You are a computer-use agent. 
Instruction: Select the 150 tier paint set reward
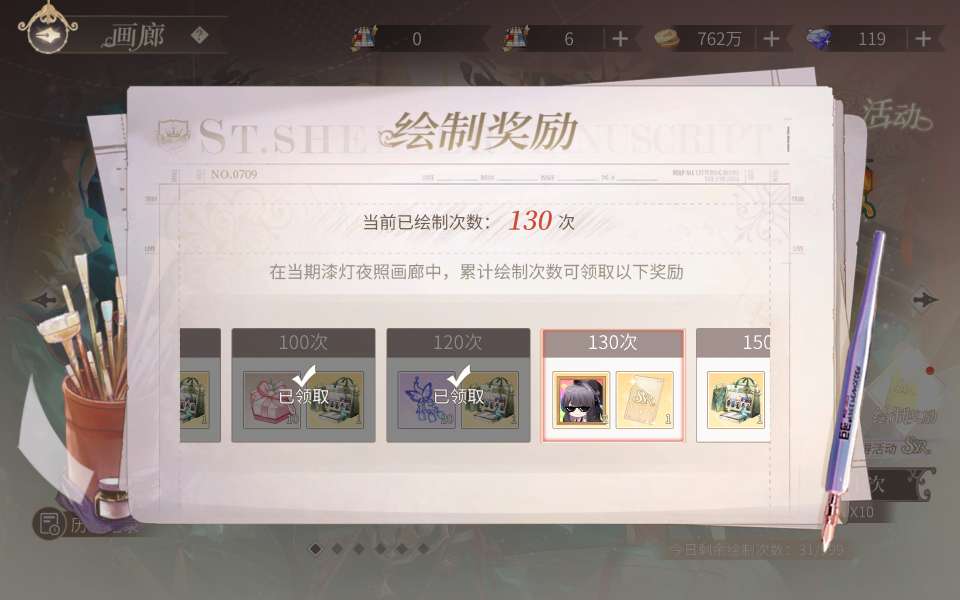pos(735,399)
